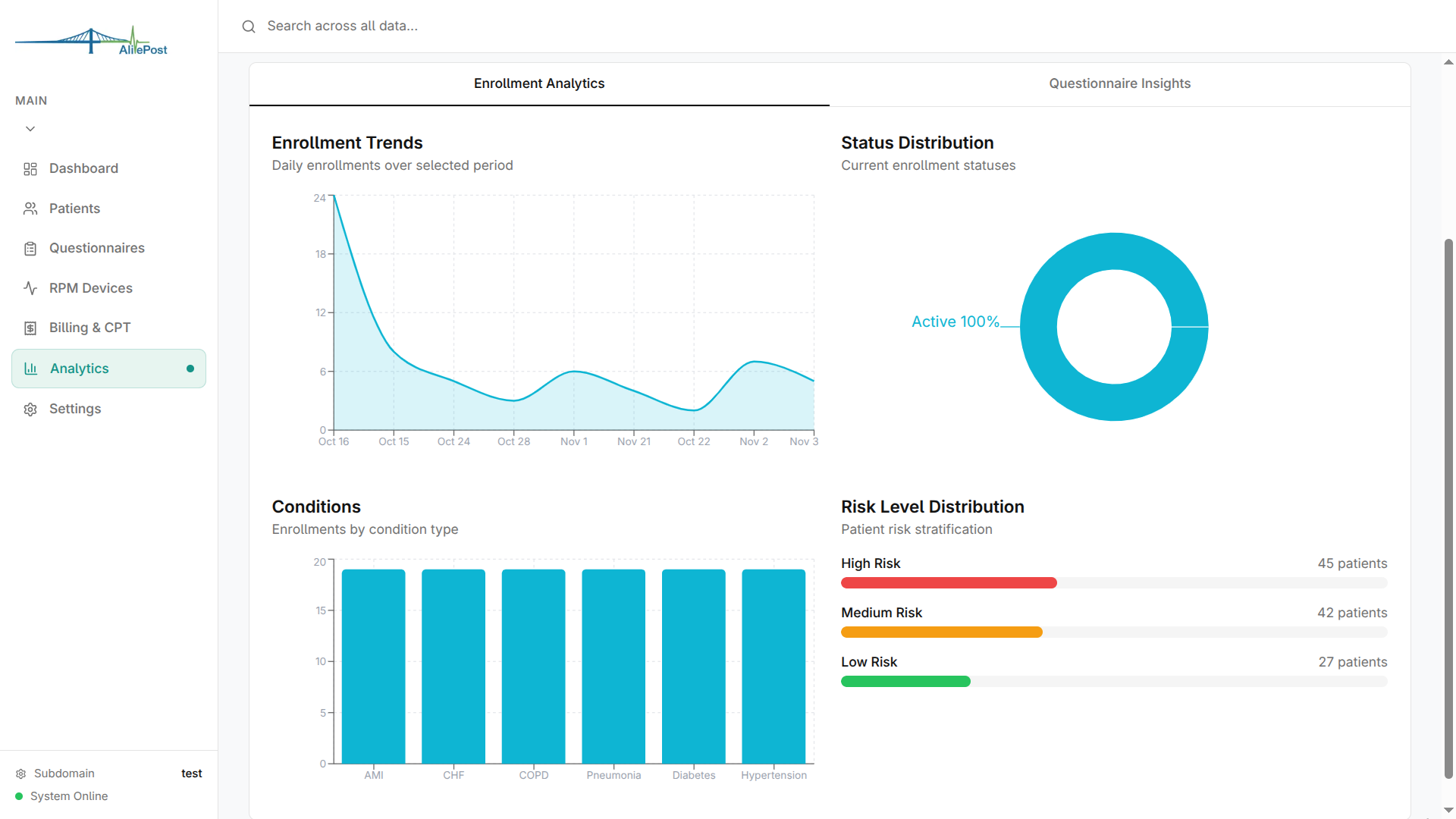This screenshot has width=1456, height=819.
Task: Switch to the Questionnaire Insights tab
Action: [x=1120, y=83]
